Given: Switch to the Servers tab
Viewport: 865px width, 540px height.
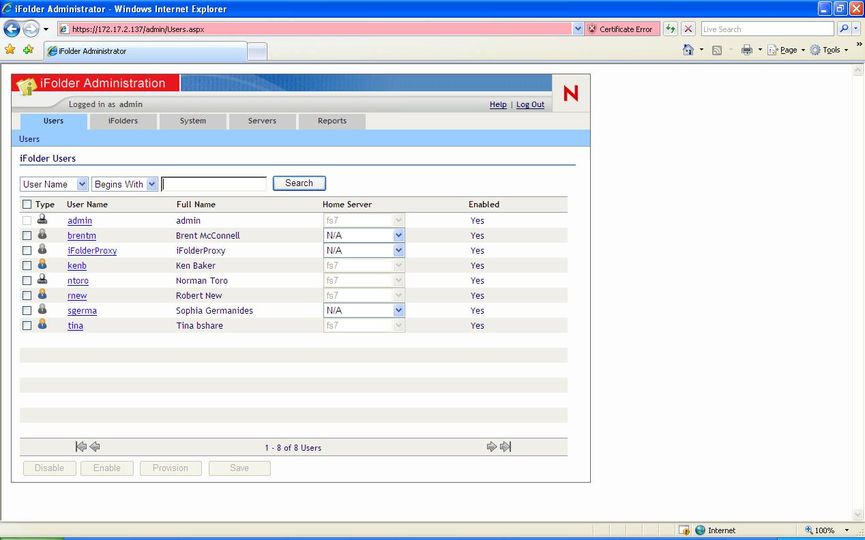Looking at the screenshot, I should (262, 121).
